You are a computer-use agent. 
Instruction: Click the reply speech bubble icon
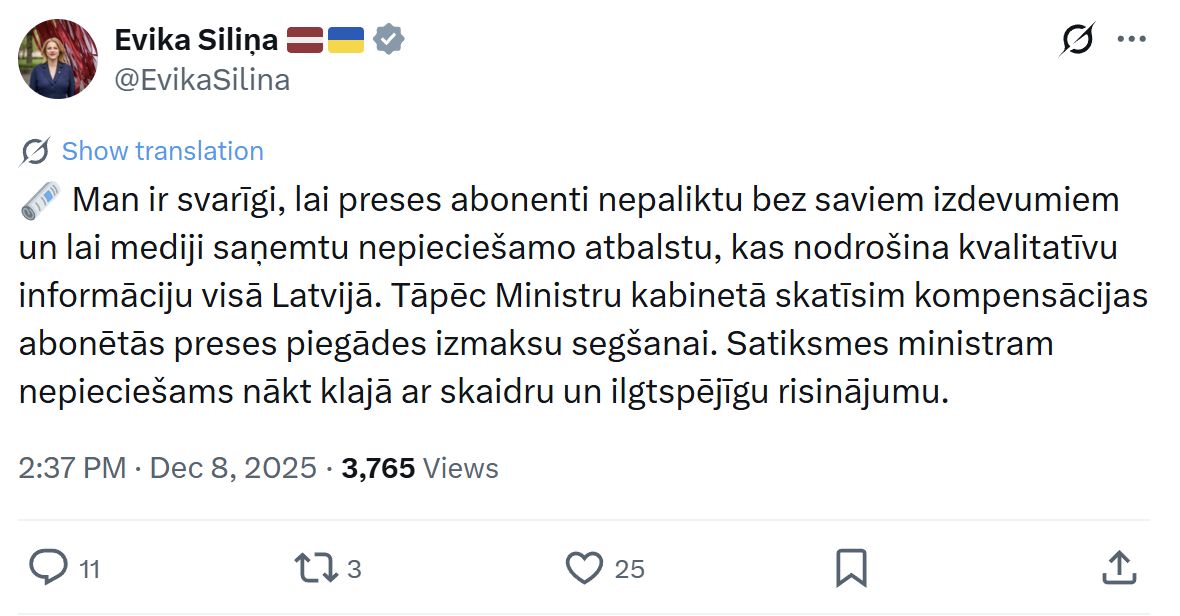click(x=47, y=568)
